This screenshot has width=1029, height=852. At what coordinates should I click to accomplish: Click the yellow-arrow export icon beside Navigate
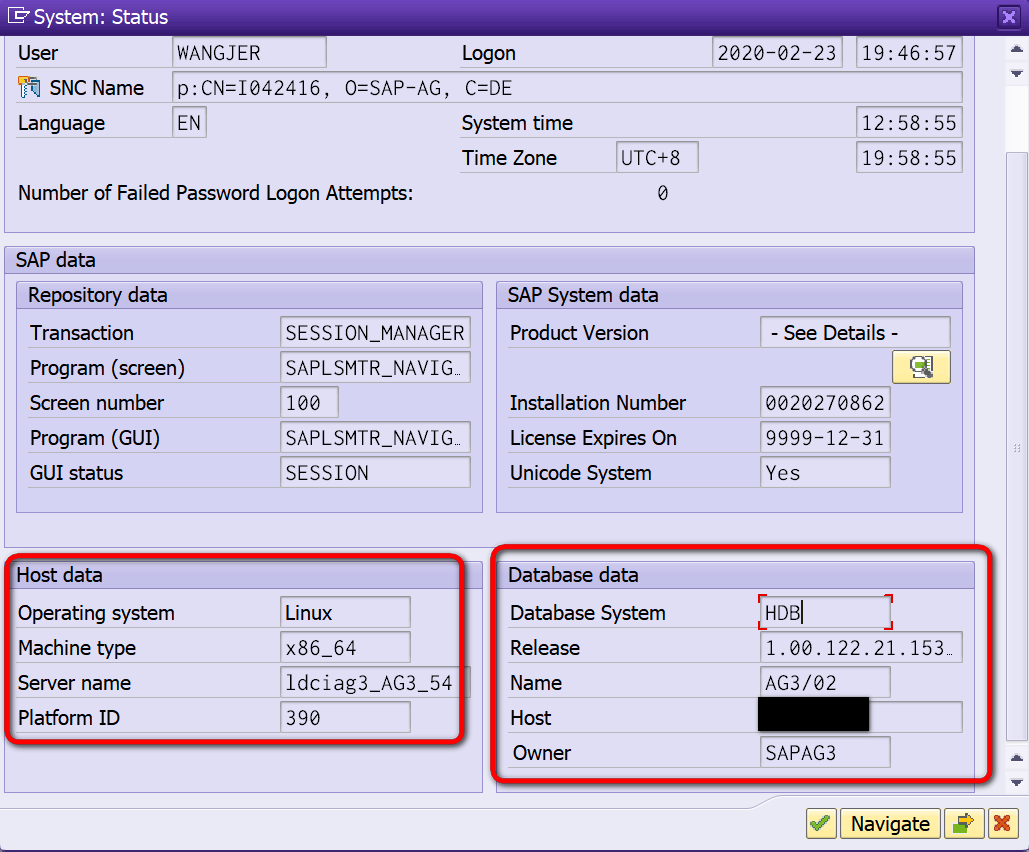963,823
